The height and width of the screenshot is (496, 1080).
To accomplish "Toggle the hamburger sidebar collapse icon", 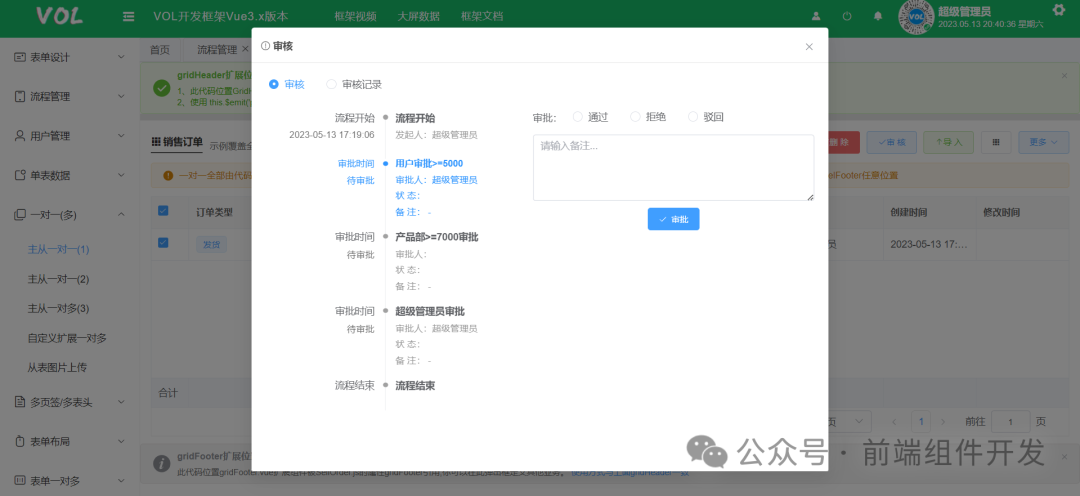I will [129, 17].
